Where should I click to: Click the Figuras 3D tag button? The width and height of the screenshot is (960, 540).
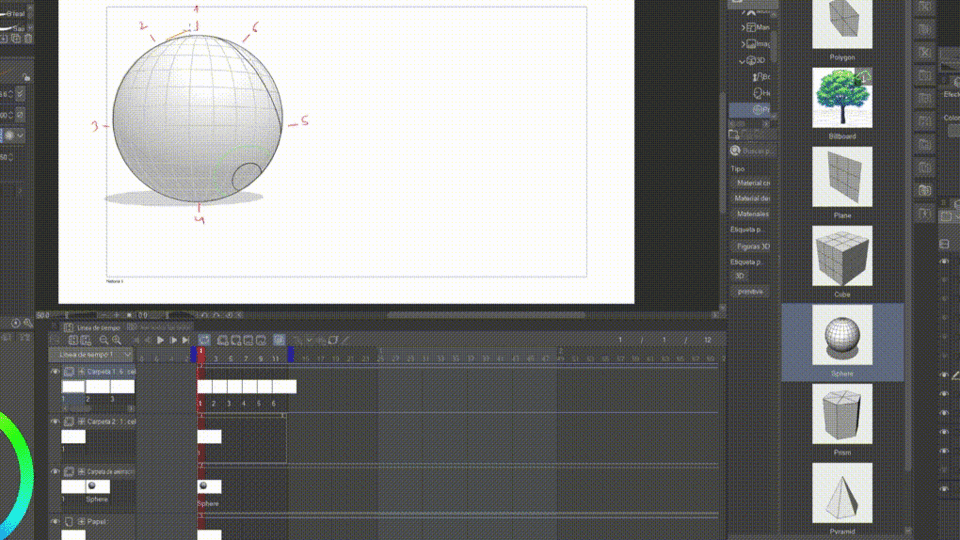(751, 245)
